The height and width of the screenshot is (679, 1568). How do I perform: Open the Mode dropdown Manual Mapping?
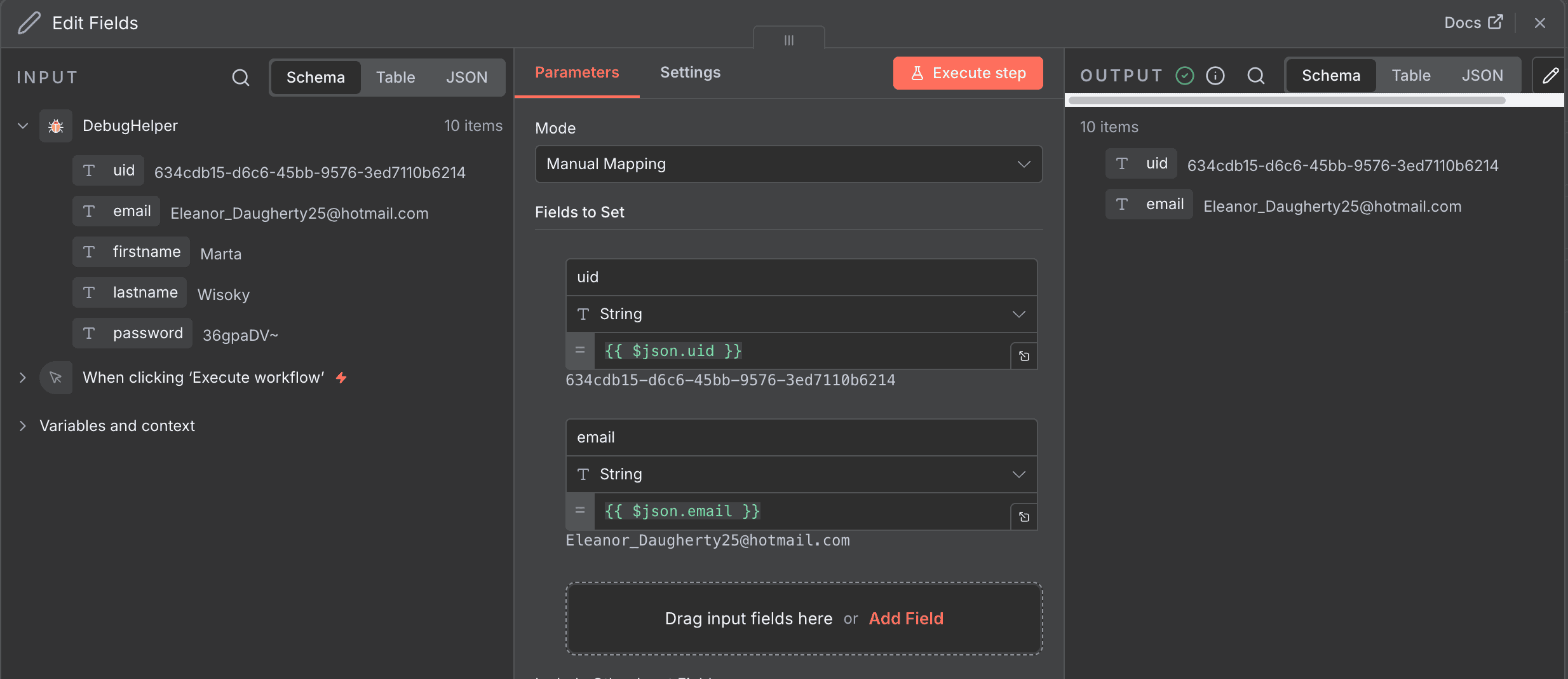pyautogui.click(x=788, y=164)
